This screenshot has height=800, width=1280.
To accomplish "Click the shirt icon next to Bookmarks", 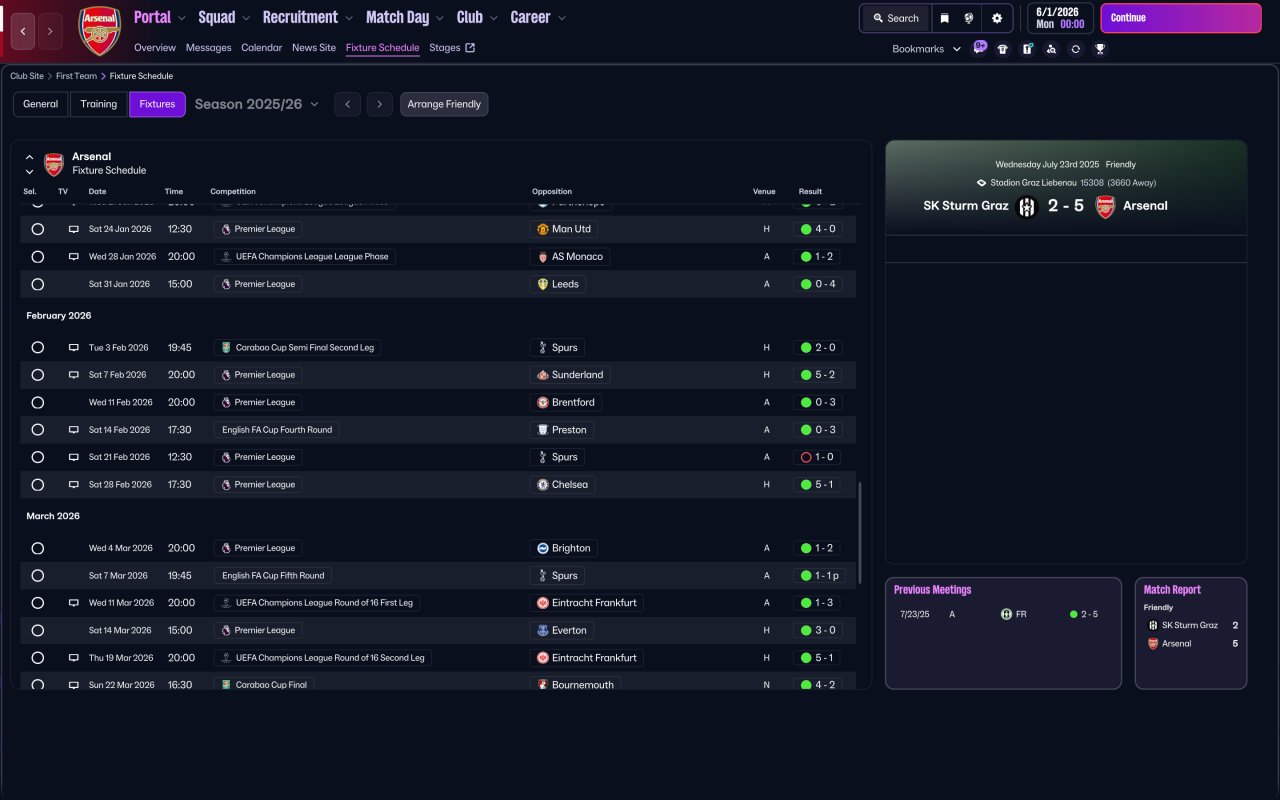I will pyautogui.click(x=1003, y=49).
